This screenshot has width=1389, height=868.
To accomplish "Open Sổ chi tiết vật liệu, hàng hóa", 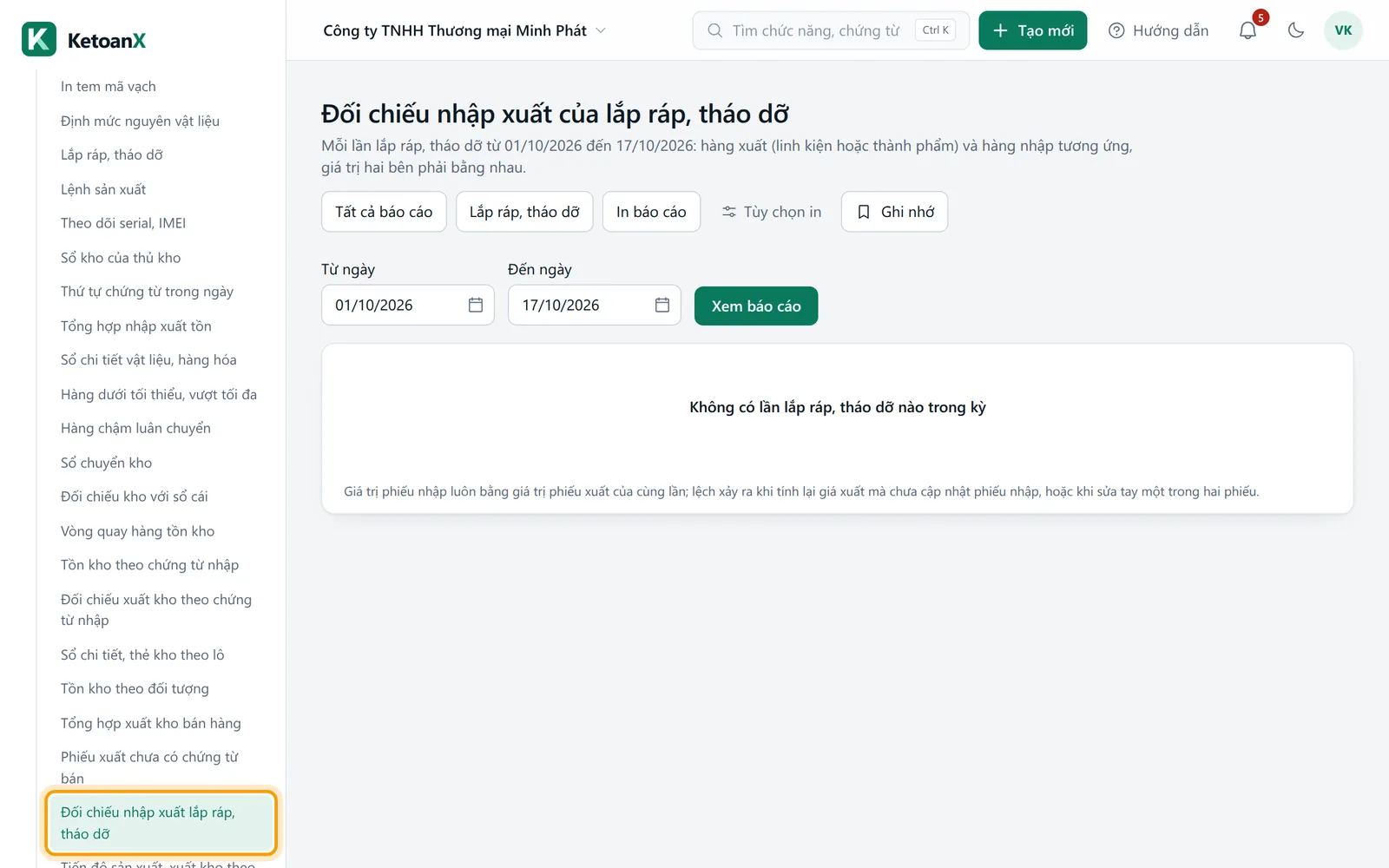I will [x=148, y=360].
